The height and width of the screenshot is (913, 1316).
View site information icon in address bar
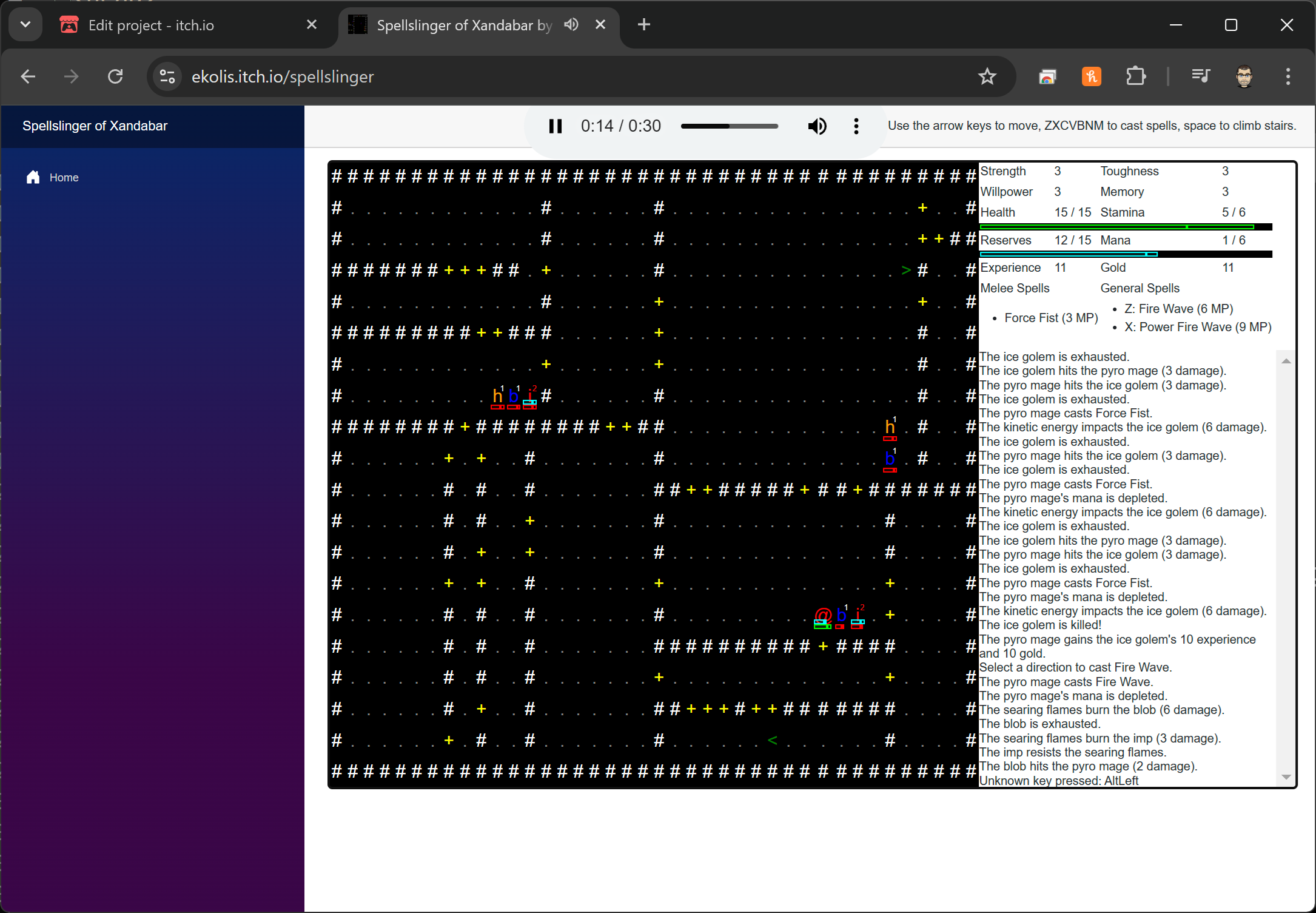point(167,76)
